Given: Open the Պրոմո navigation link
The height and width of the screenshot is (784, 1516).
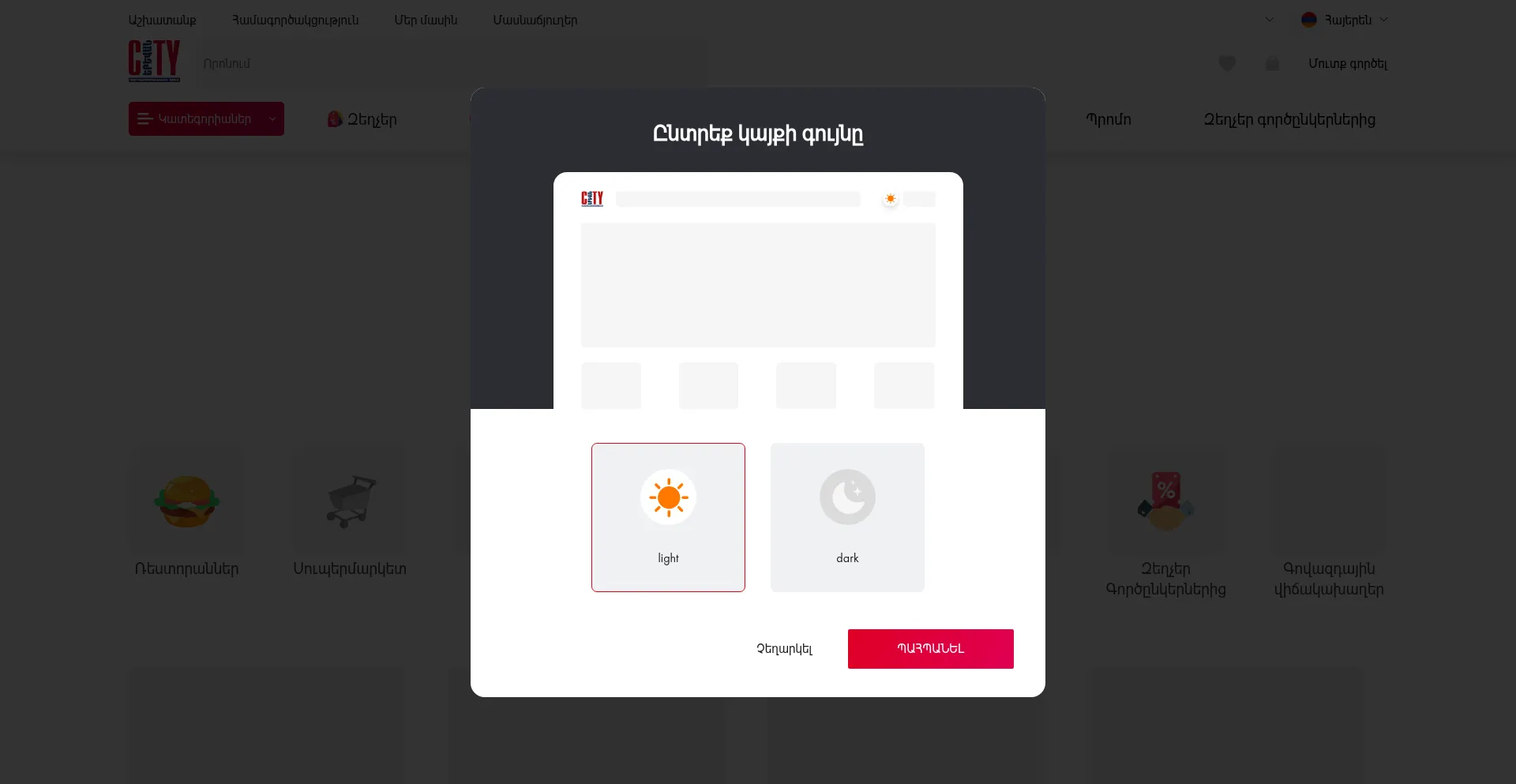Looking at the screenshot, I should click(x=1109, y=119).
